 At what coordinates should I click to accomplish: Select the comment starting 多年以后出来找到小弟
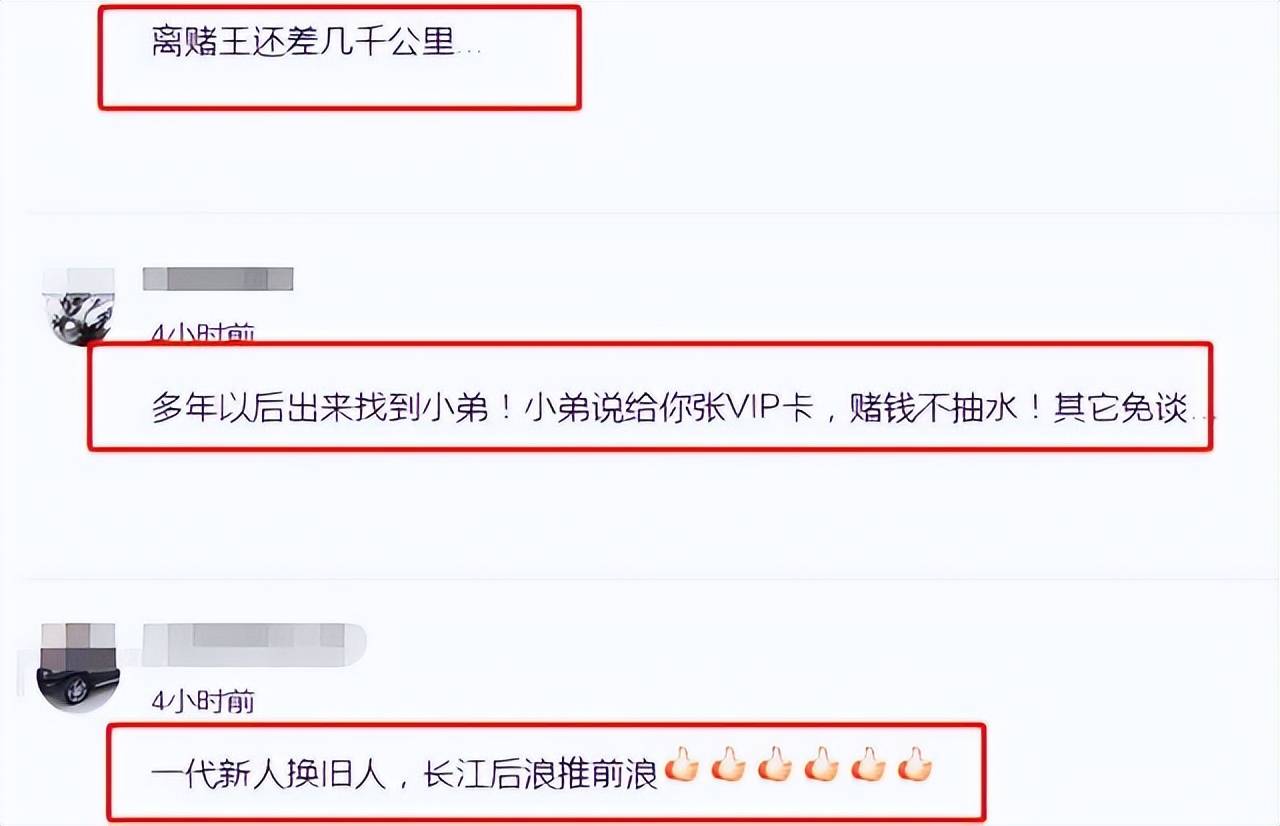[x=682, y=410]
